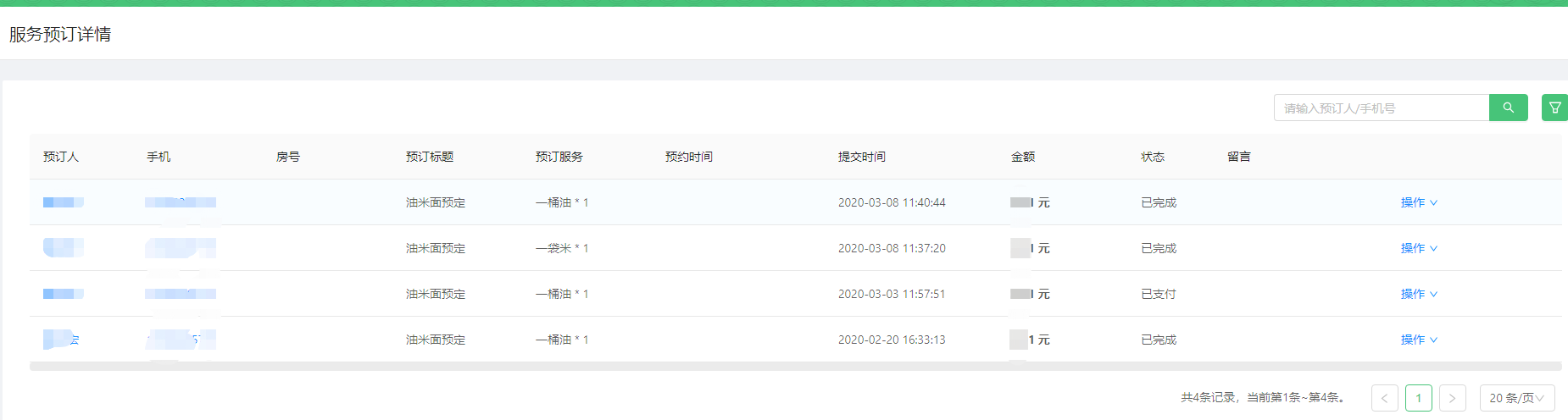
Task: Expand 操作 for the 11:40:44 order
Action: pyautogui.click(x=1418, y=202)
